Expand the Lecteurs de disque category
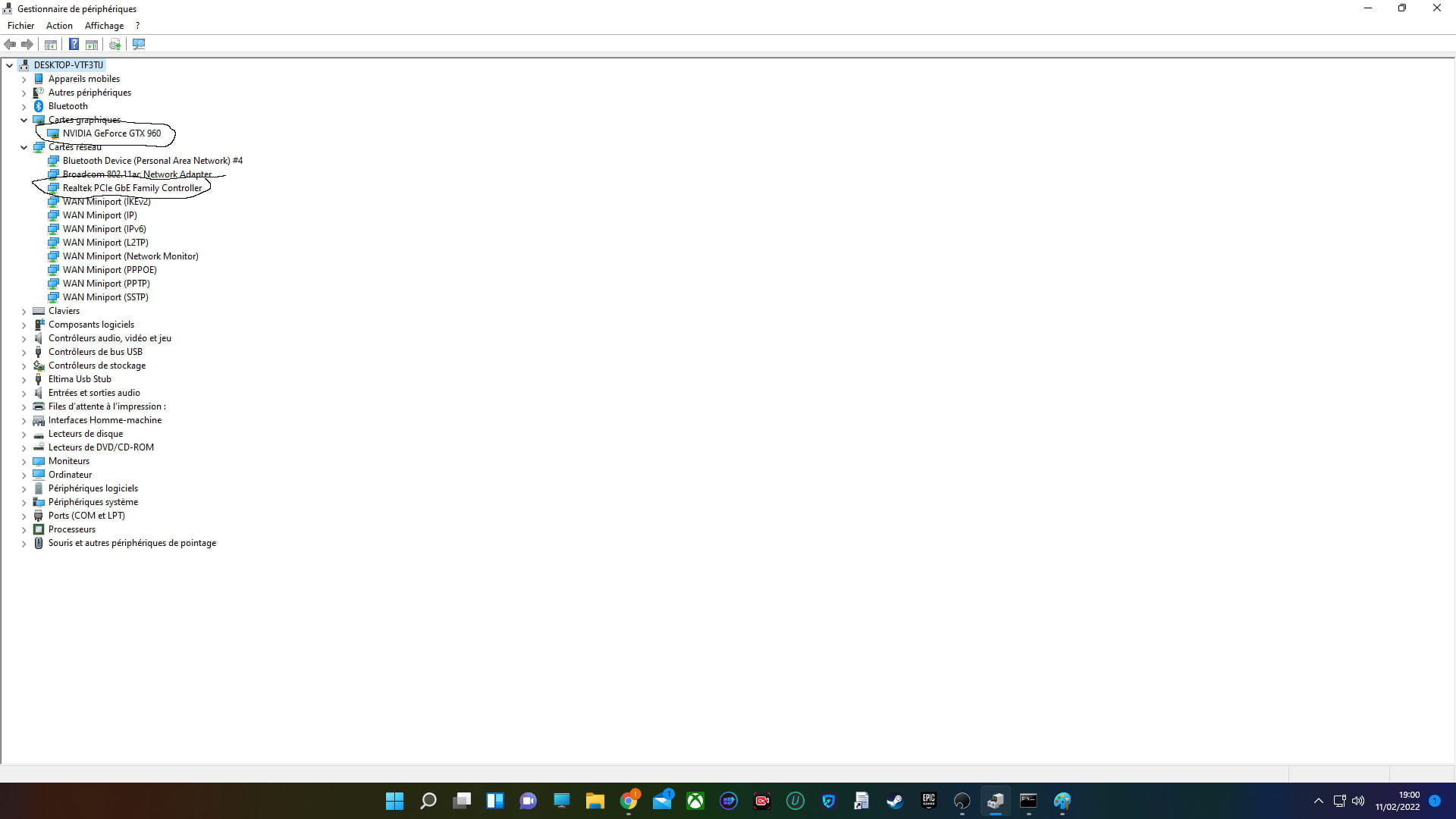The height and width of the screenshot is (819, 1456). click(x=24, y=434)
